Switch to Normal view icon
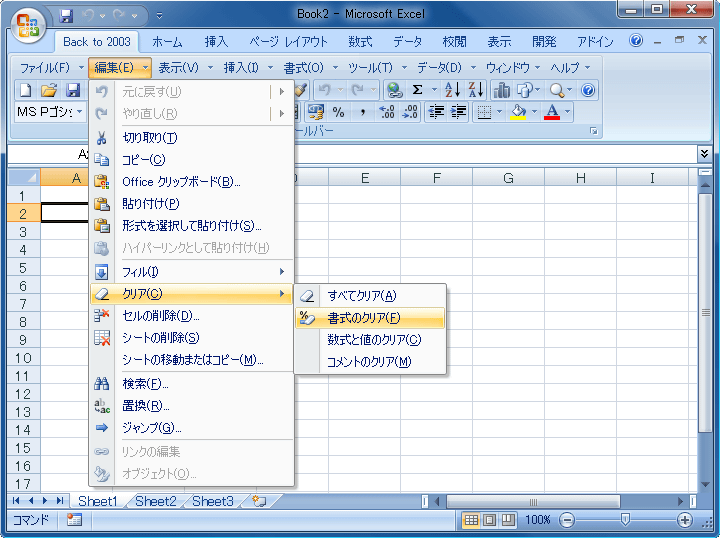The image size is (720, 538). coord(471,520)
